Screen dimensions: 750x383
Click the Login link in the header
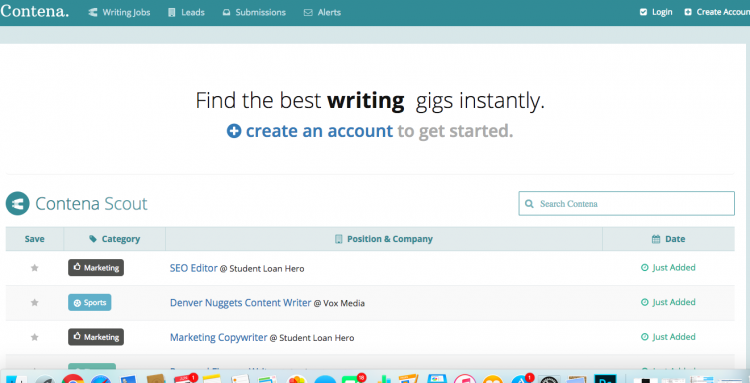click(656, 12)
